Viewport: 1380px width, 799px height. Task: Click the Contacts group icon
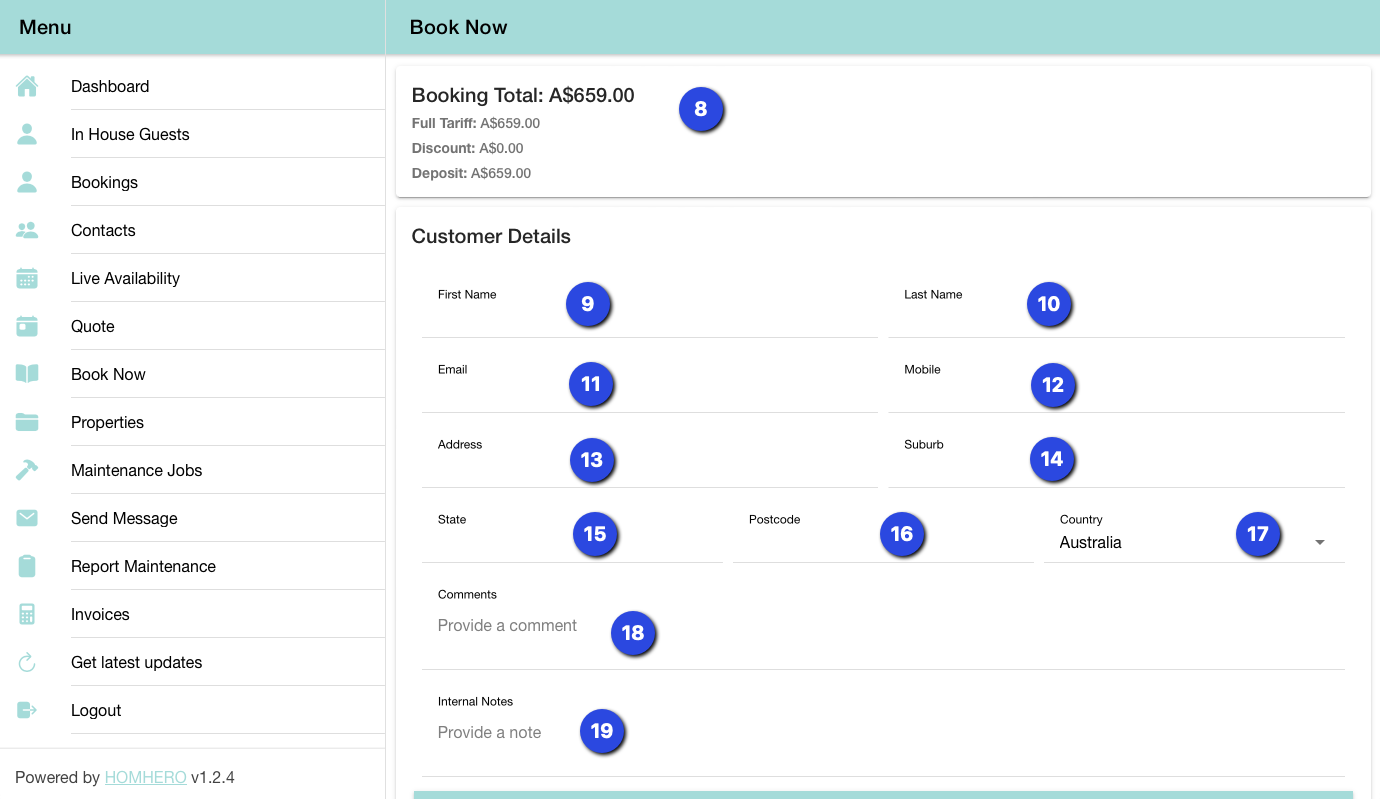pos(27,231)
